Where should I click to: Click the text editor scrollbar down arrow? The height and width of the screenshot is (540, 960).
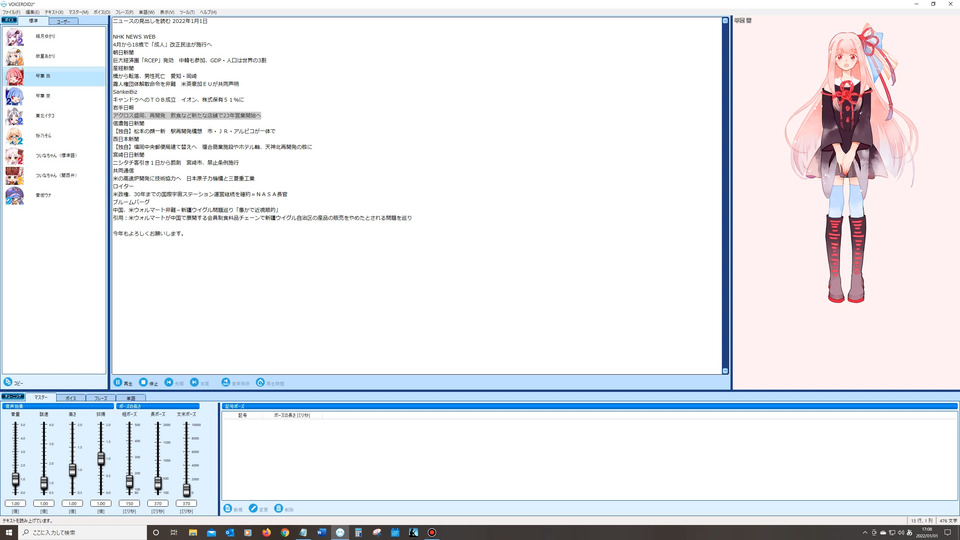coord(725,370)
